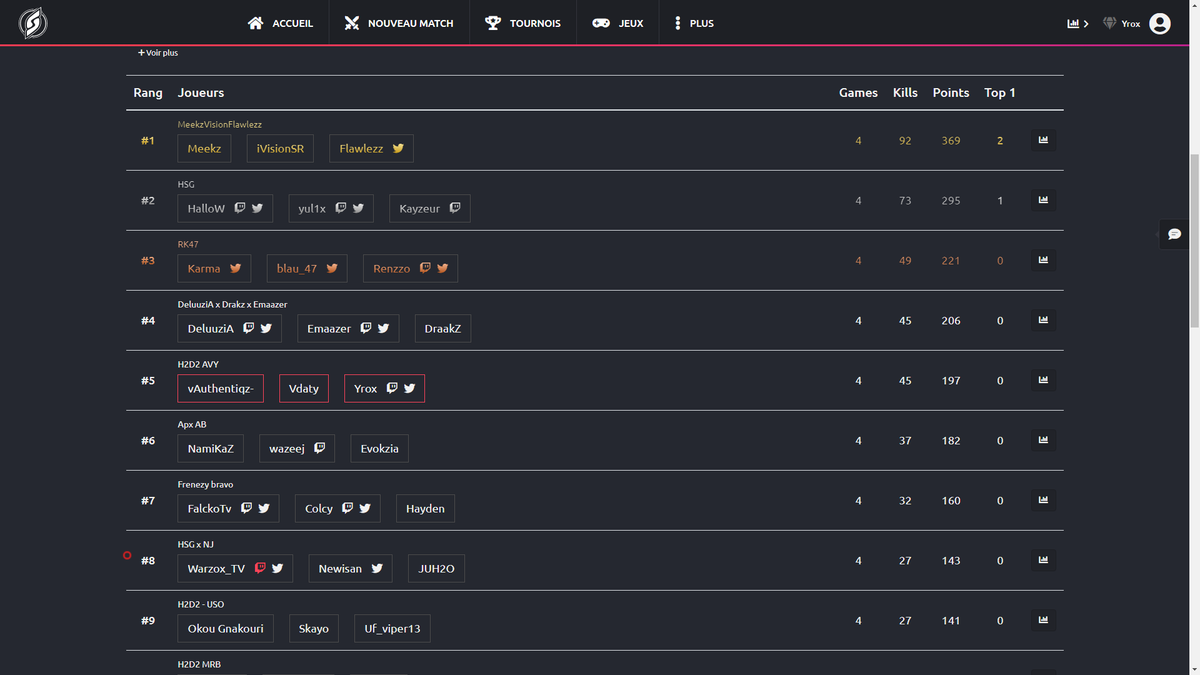Image resolution: width=1200 pixels, height=675 pixels.
Task: Select player Meekz
Action: point(205,148)
